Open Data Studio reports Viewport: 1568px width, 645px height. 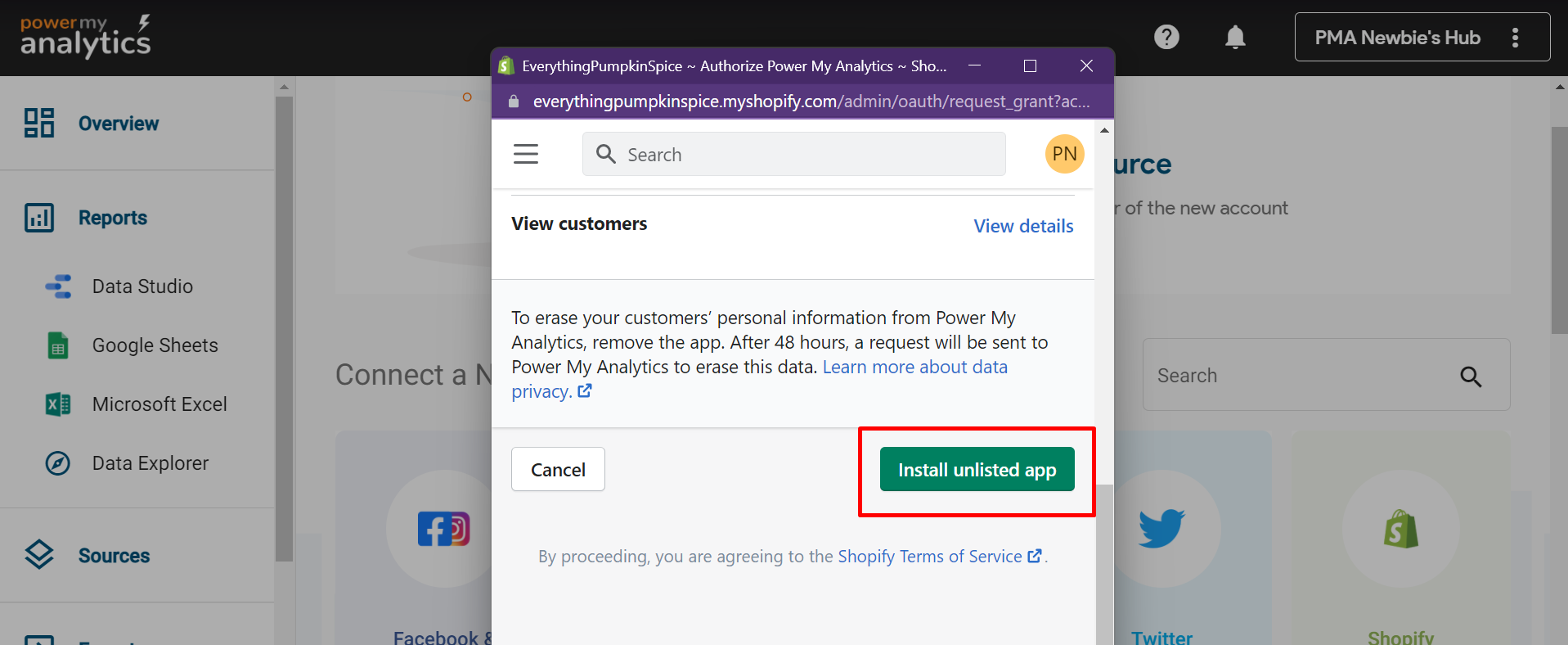[142, 286]
